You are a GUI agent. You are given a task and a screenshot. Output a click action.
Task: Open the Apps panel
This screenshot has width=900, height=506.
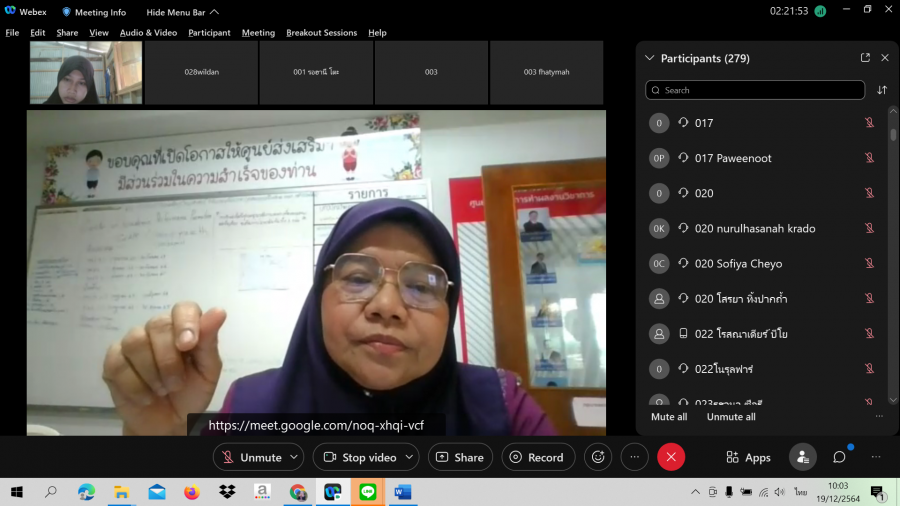pos(748,457)
